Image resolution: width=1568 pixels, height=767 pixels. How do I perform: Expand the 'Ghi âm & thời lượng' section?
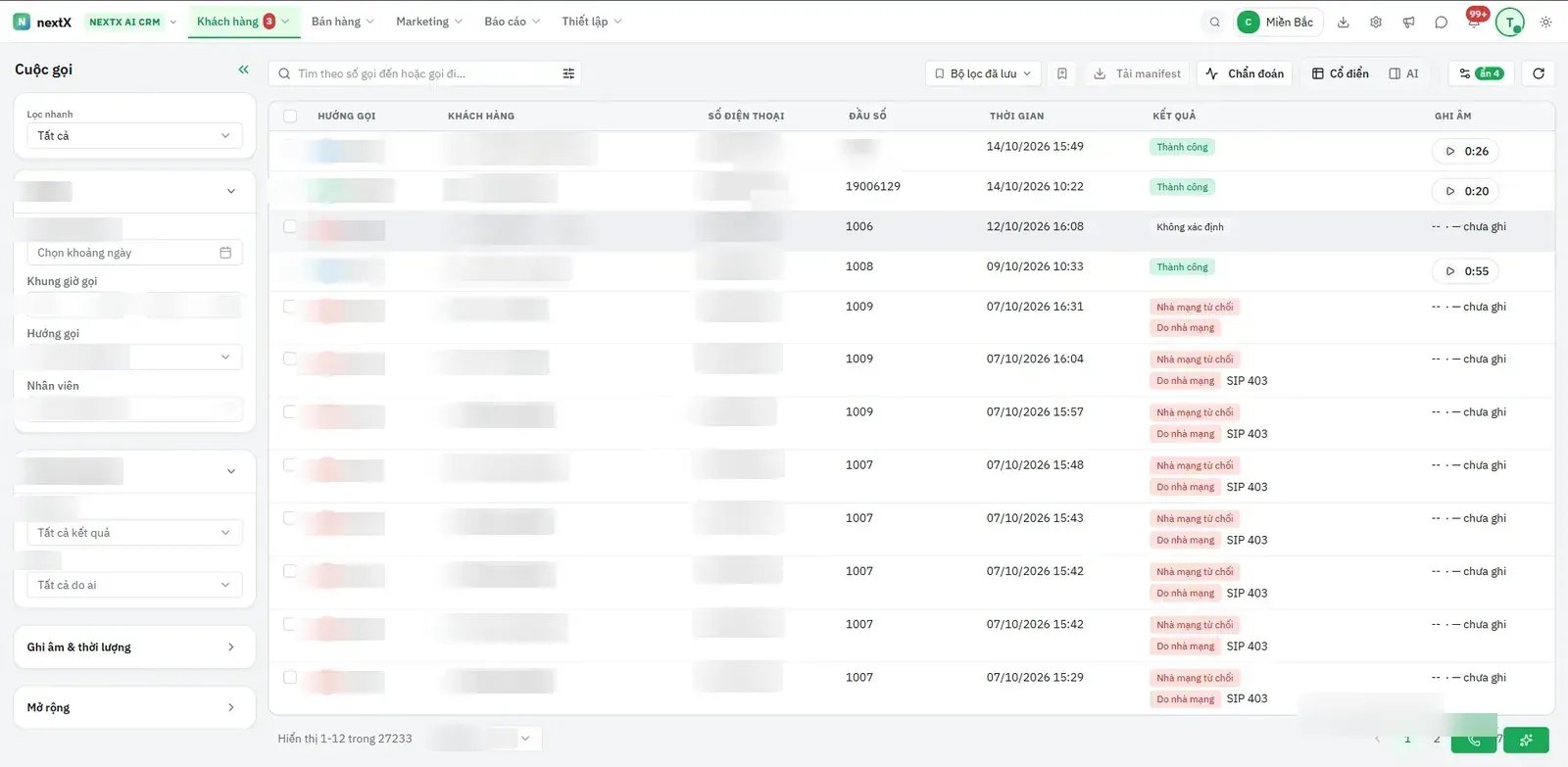(x=134, y=647)
